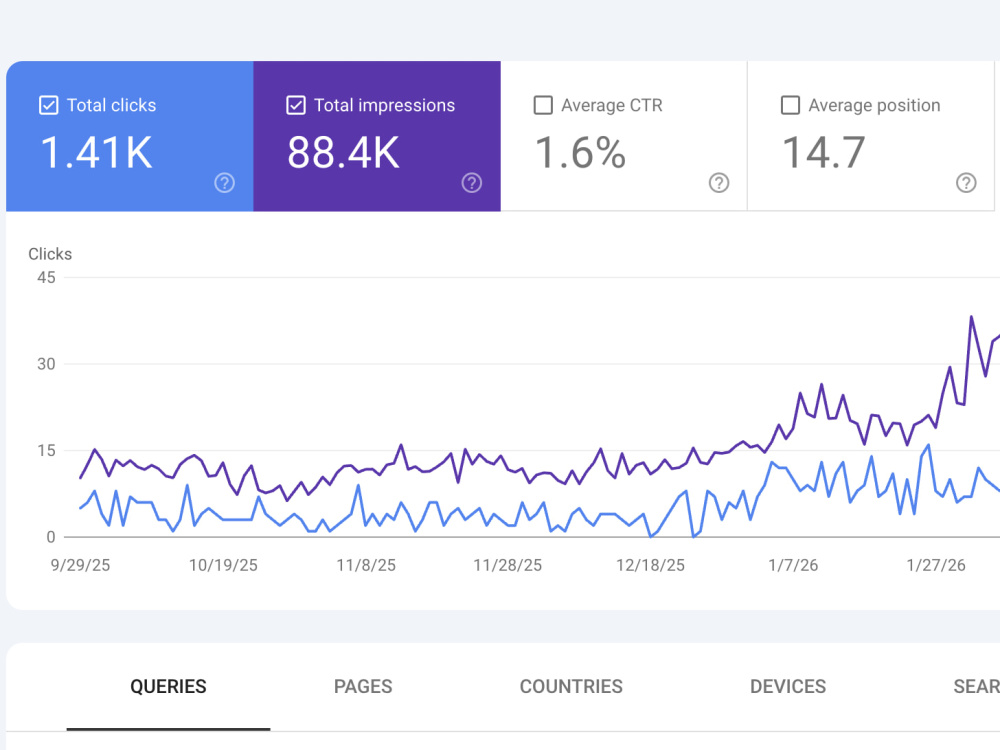Screen dimensions: 1000x750
Task: Click the 10/19/25 date label
Action: pos(223,565)
